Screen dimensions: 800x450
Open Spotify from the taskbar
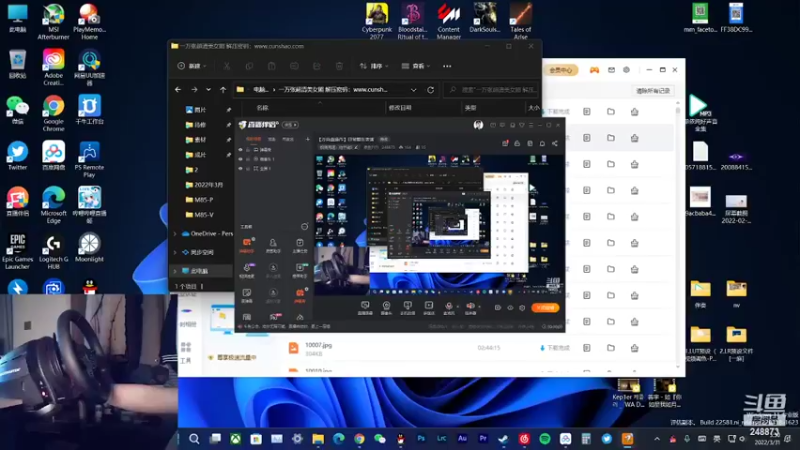tap(545, 439)
